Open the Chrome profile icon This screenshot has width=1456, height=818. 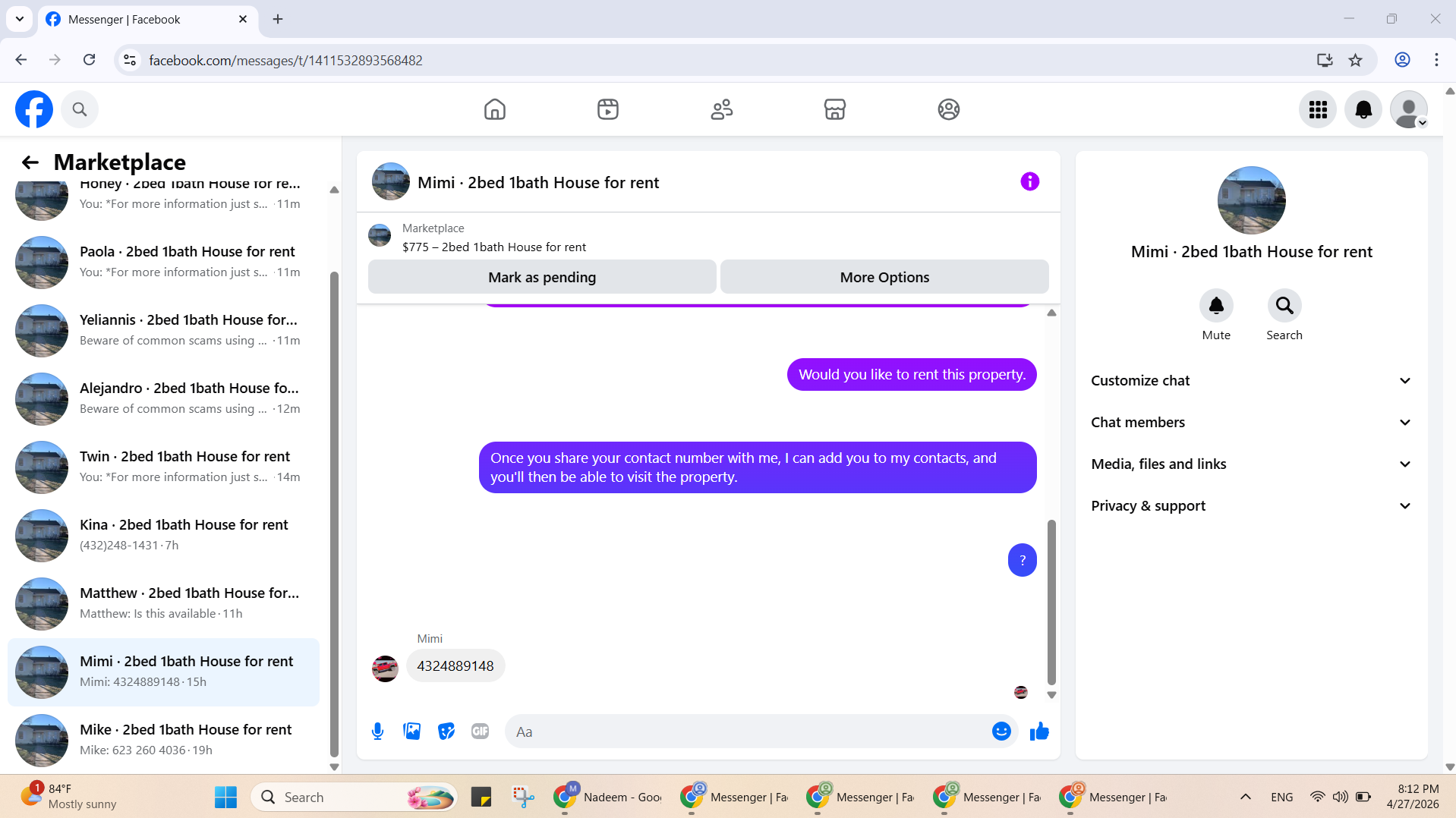(x=1402, y=60)
